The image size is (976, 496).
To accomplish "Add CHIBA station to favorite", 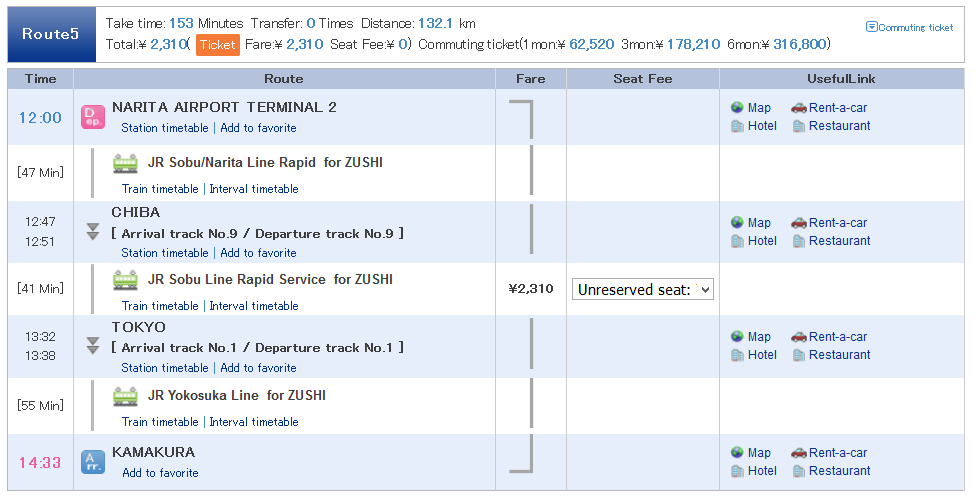I will (x=258, y=253).
